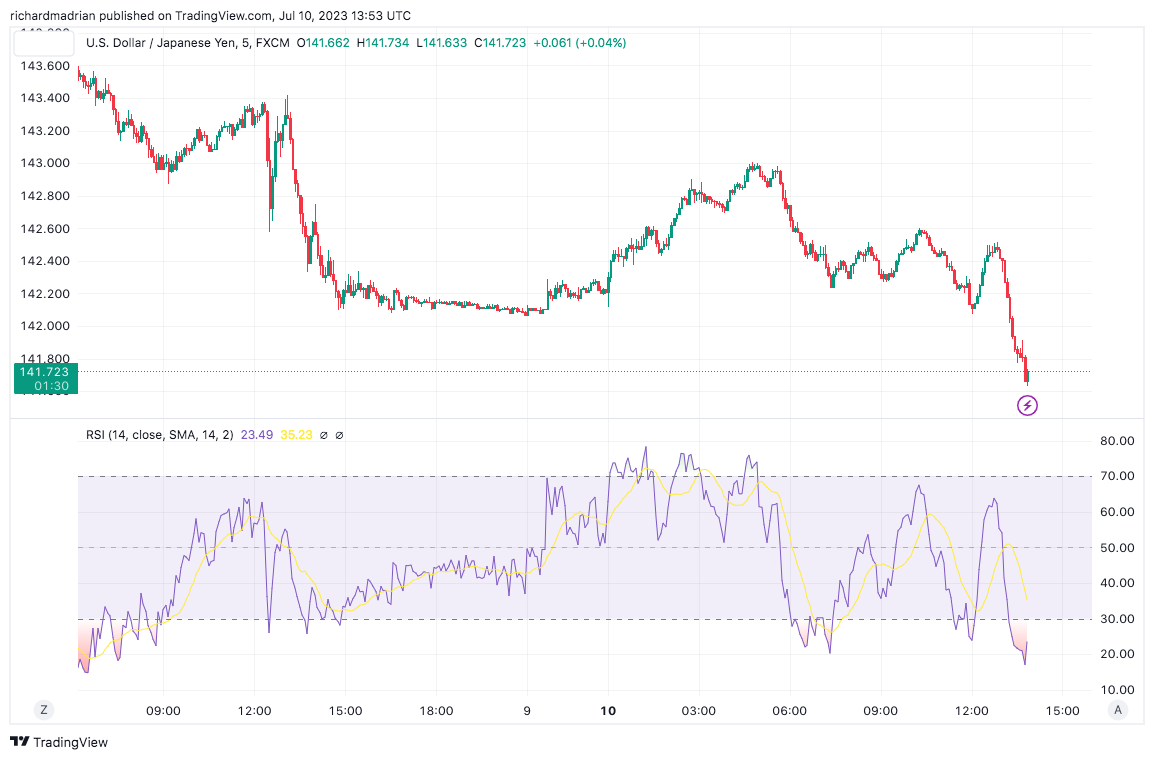Click the low value L141.633
Screen dimensions: 1154x759
point(442,43)
